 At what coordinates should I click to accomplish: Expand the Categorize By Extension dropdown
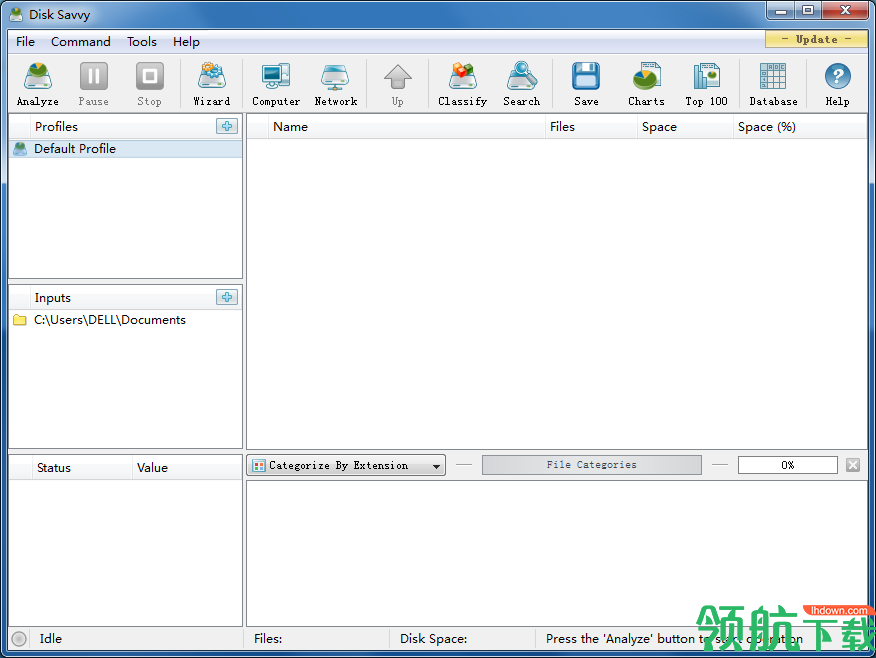(346, 465)
